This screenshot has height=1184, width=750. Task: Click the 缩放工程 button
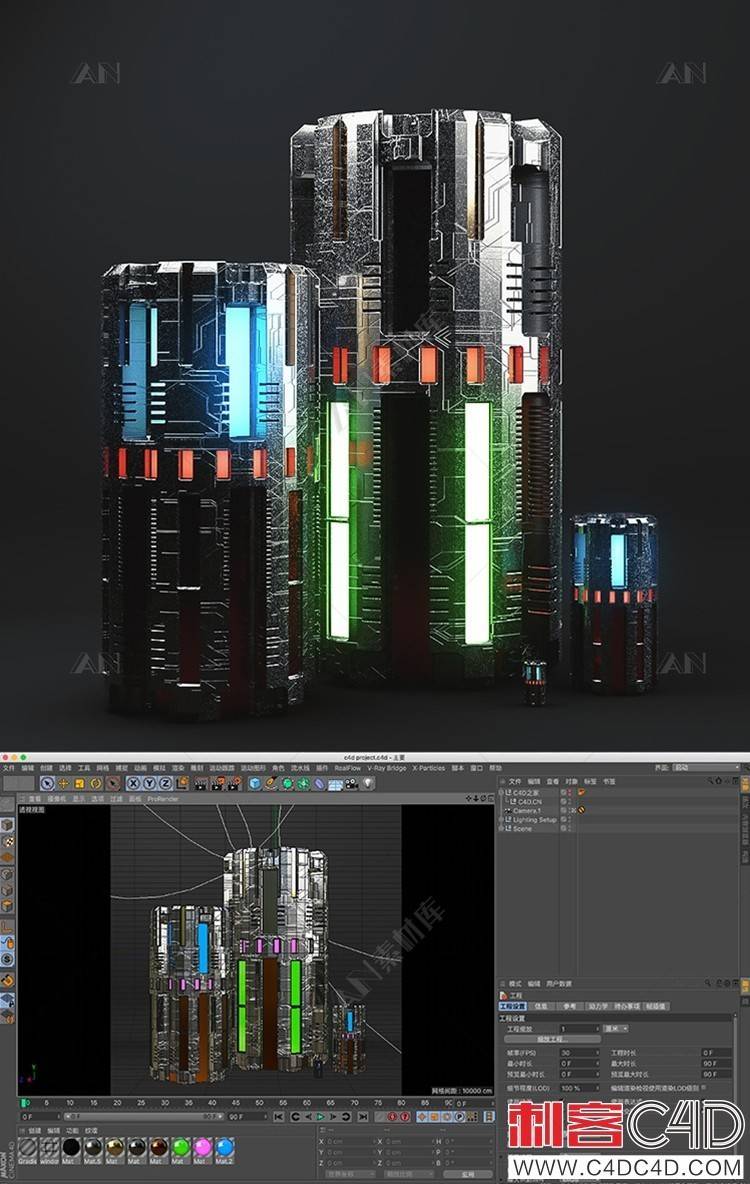pos(551,1040)
